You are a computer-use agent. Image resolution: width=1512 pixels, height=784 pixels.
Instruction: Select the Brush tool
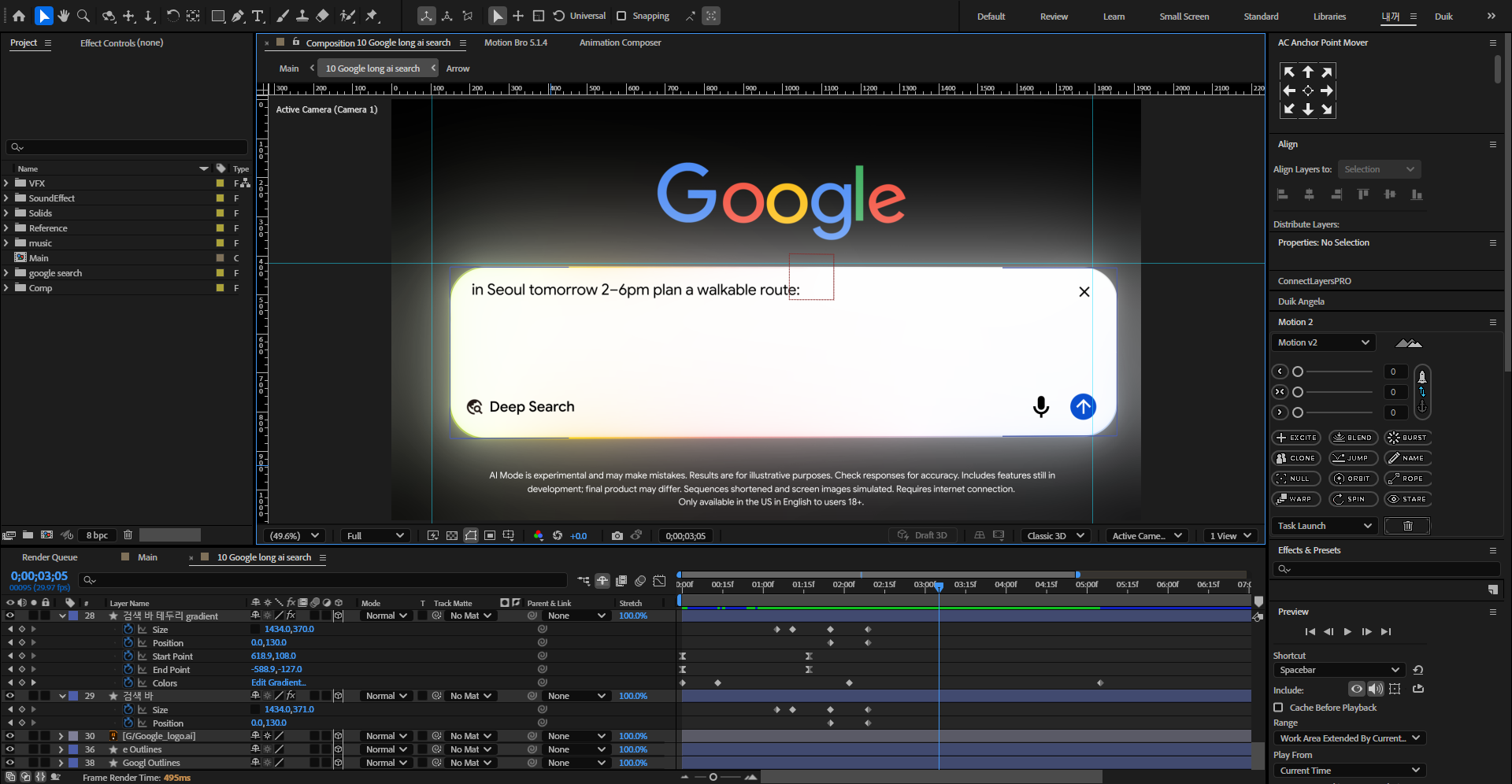coord(283,16)
